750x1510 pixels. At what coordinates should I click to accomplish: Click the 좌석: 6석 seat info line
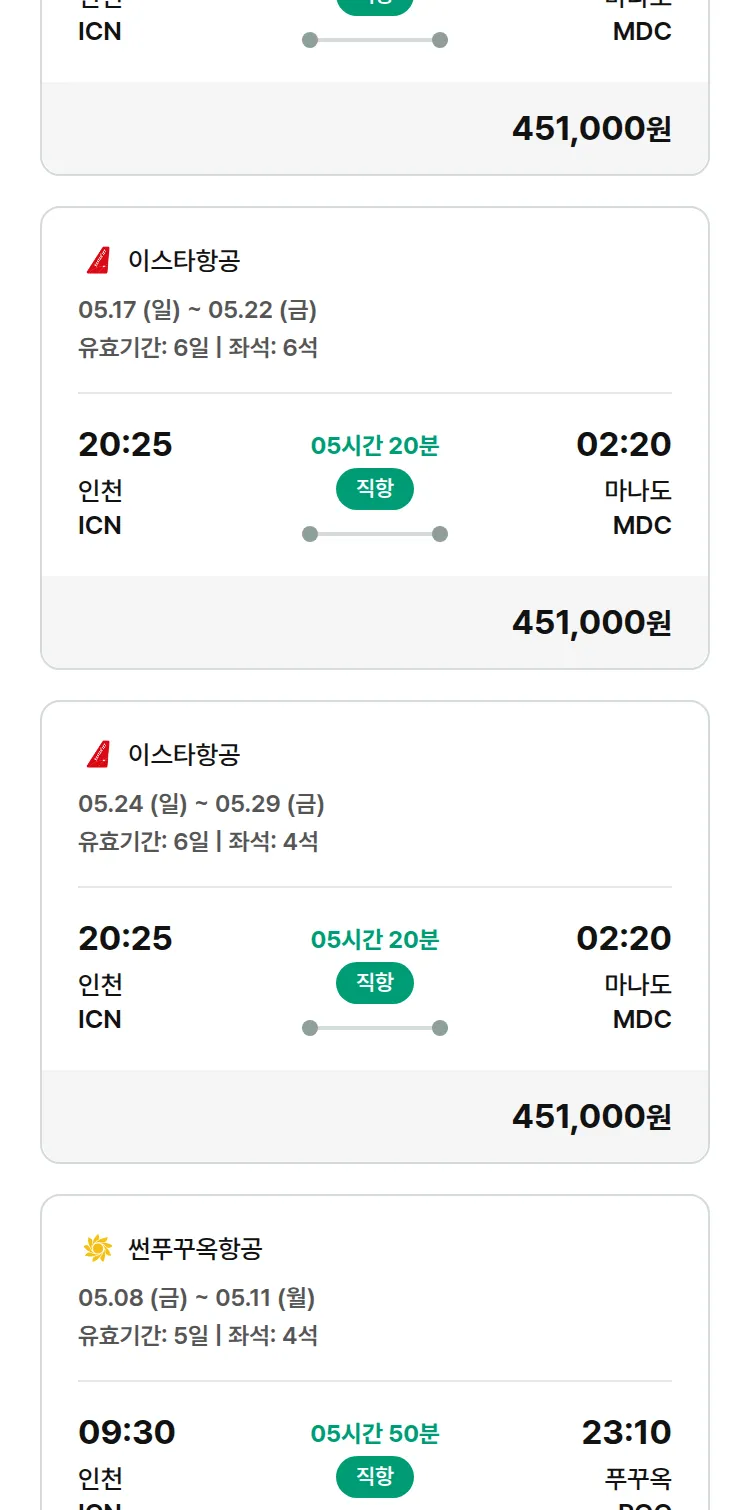273,348
